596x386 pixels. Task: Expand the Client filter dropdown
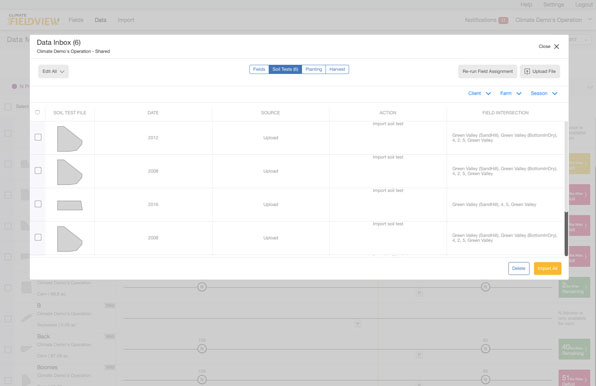click(x=479, y=93)
